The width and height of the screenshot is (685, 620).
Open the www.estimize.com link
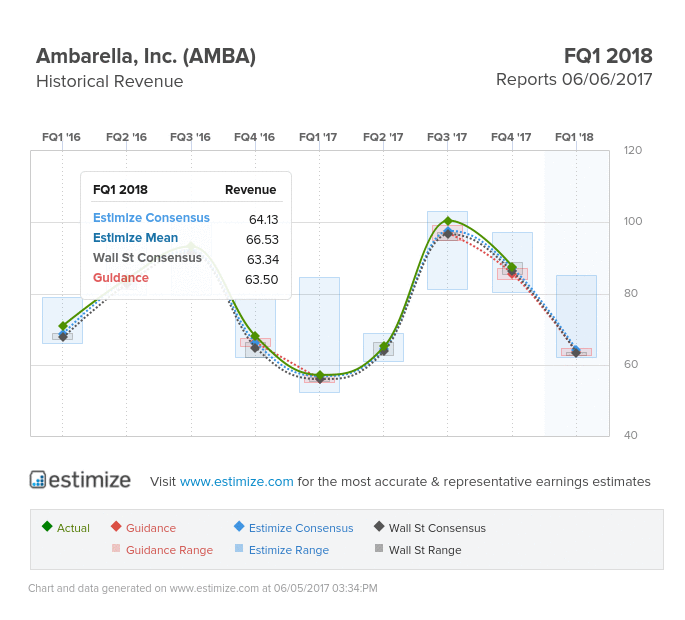tap(236, 481)
